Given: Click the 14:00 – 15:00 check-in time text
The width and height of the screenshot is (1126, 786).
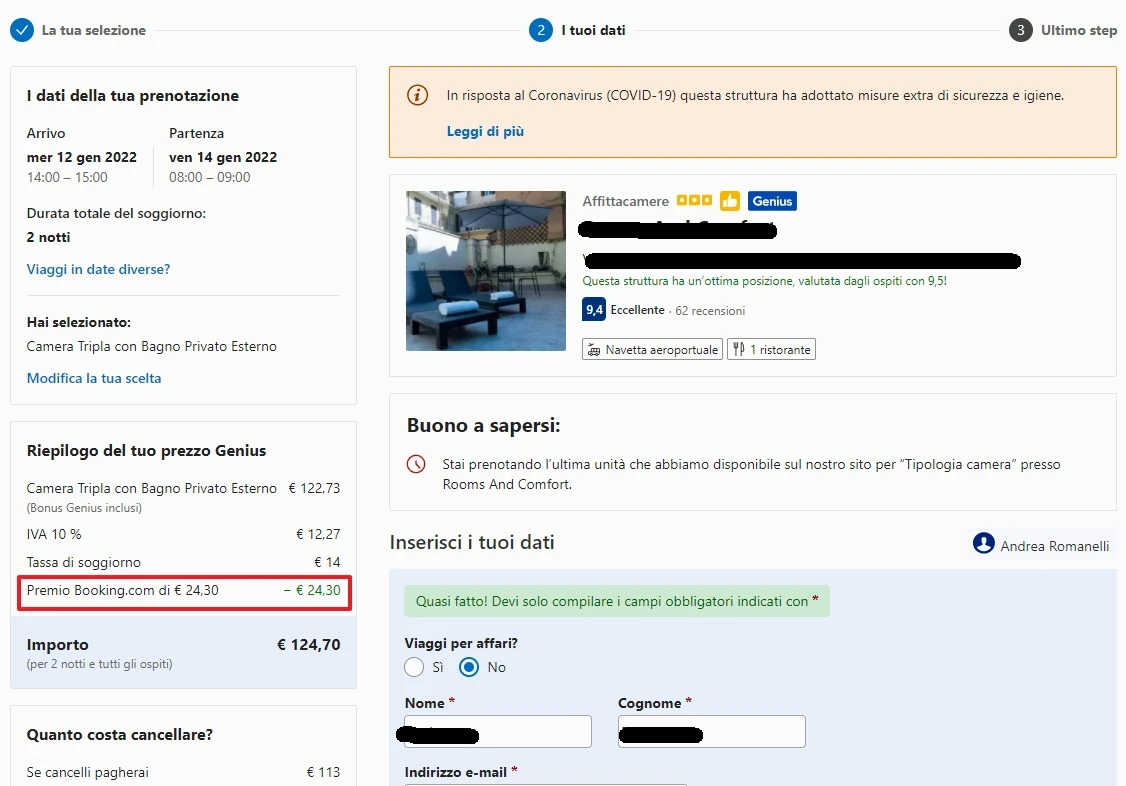Looking at the screenshot, I should tap(67, 177).
